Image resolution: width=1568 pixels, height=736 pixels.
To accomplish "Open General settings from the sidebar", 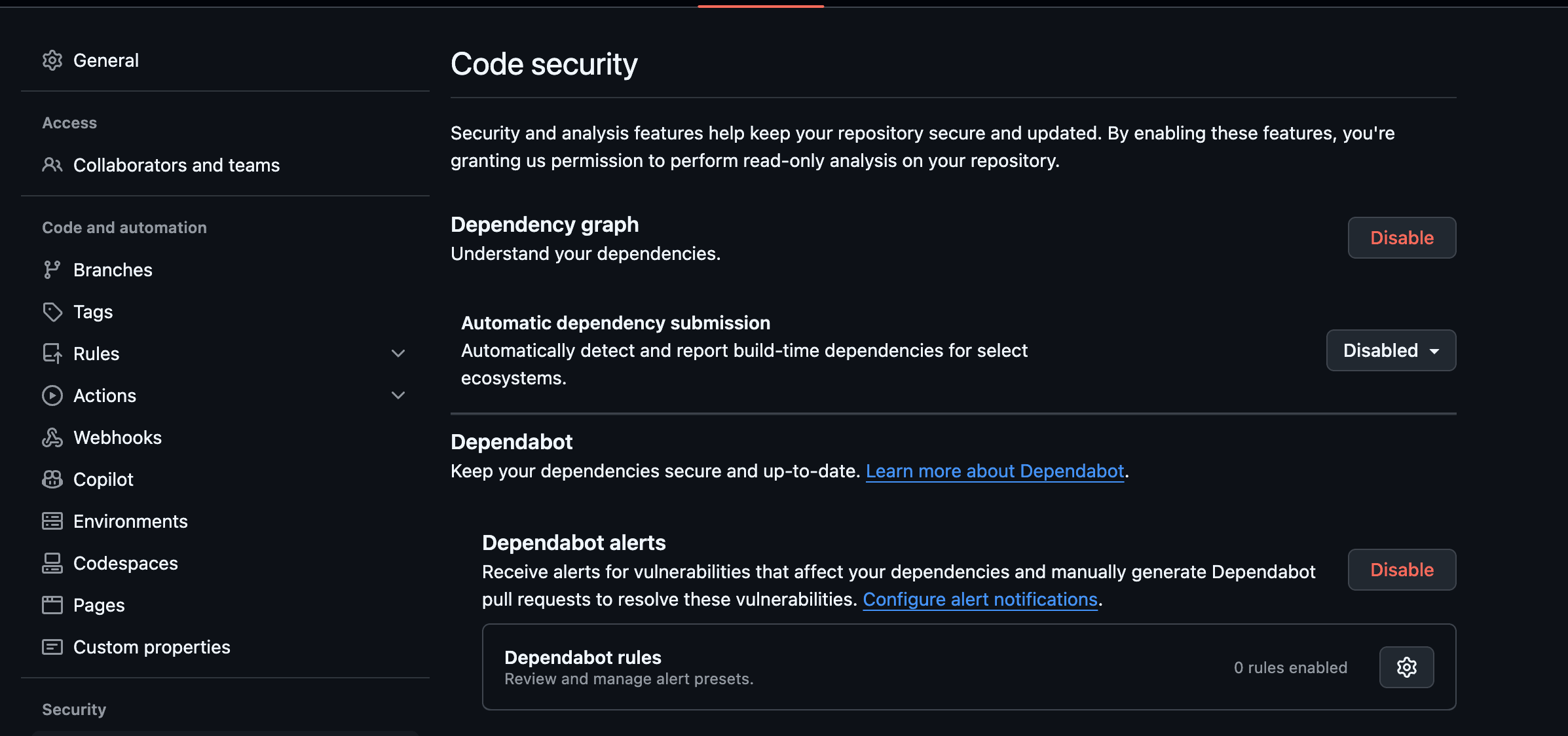I will pyautogui.click(x=106, y=60).
